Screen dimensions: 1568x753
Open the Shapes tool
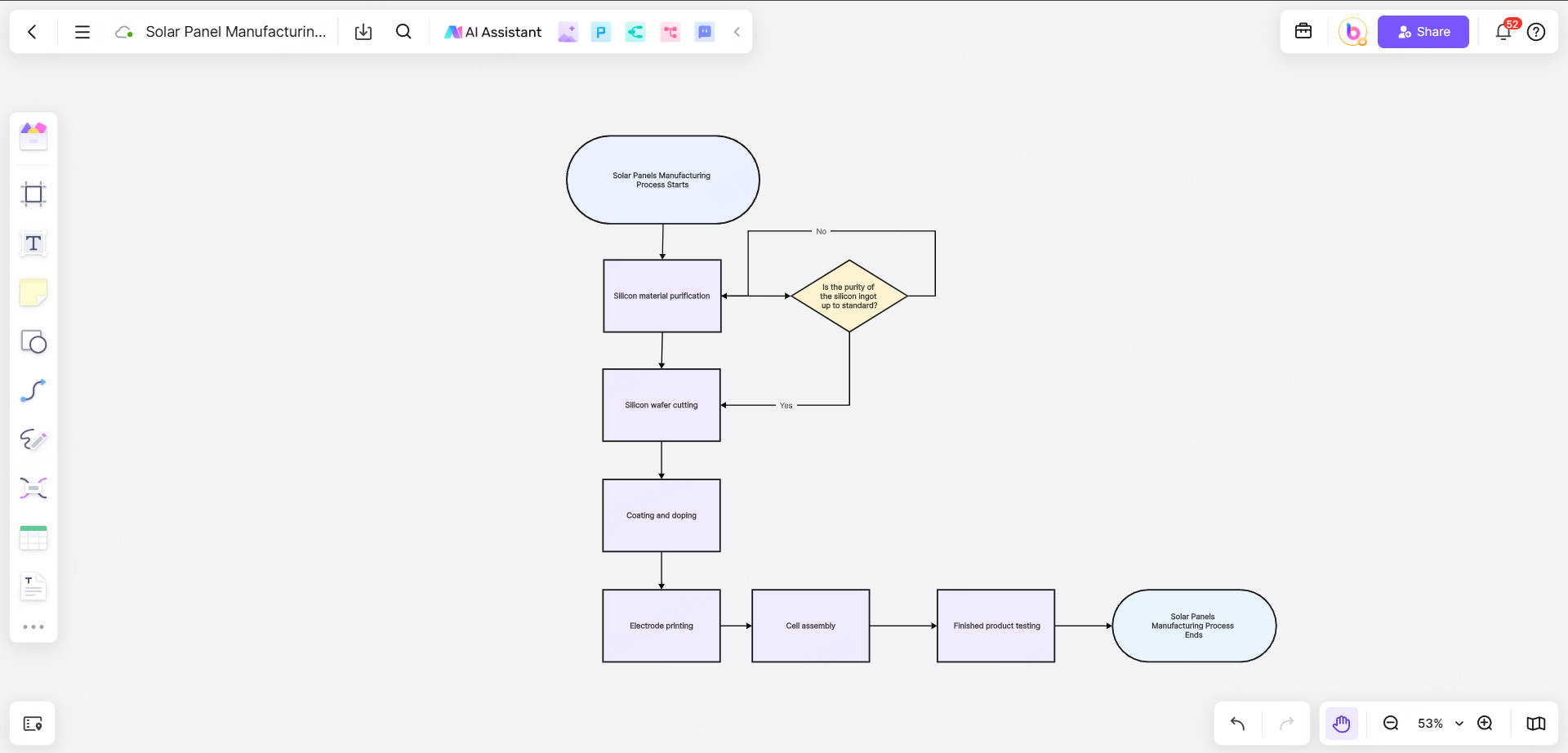pyautogui.click(x=33, y=341)
